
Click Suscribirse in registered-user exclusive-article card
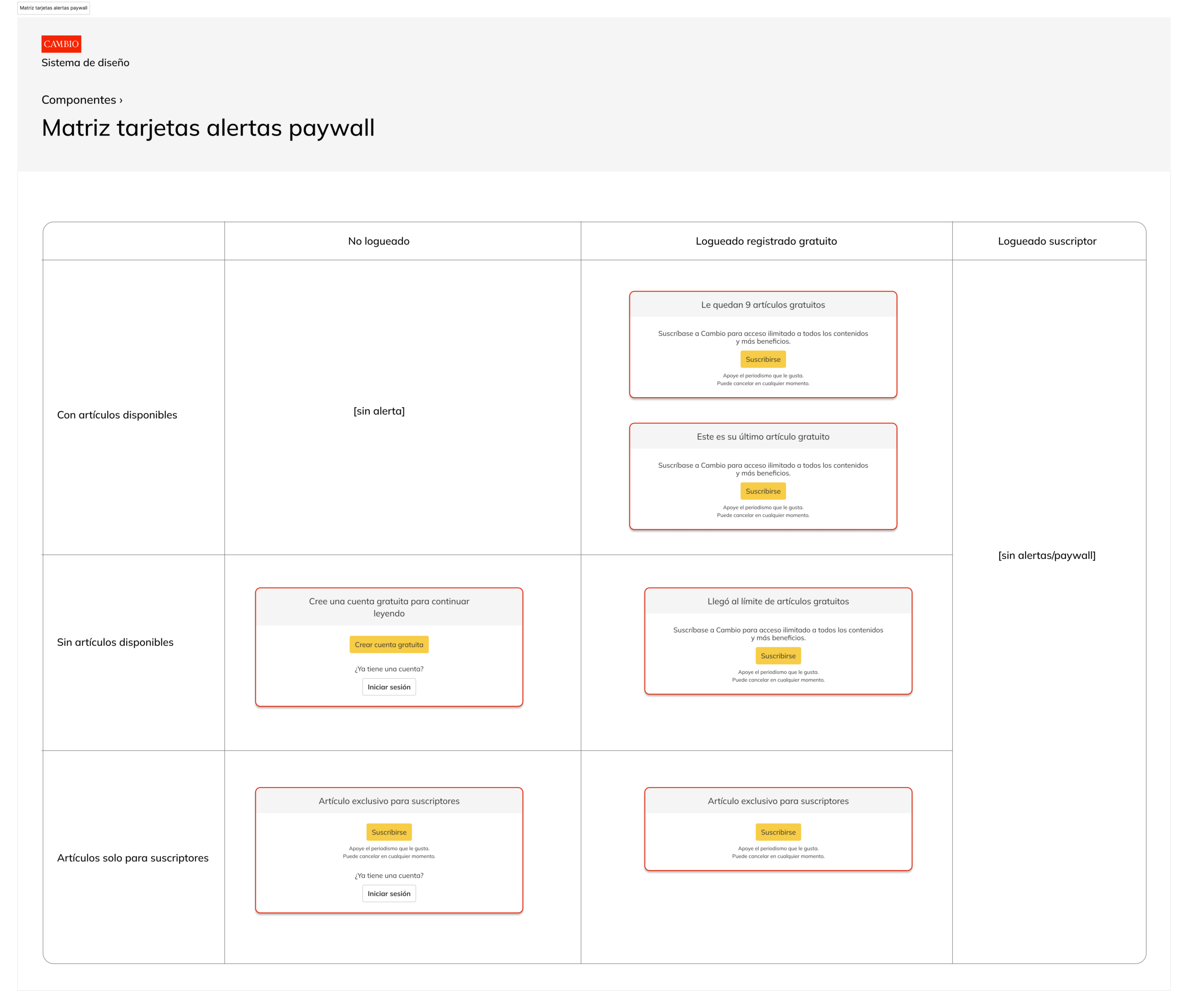[777, 832]
